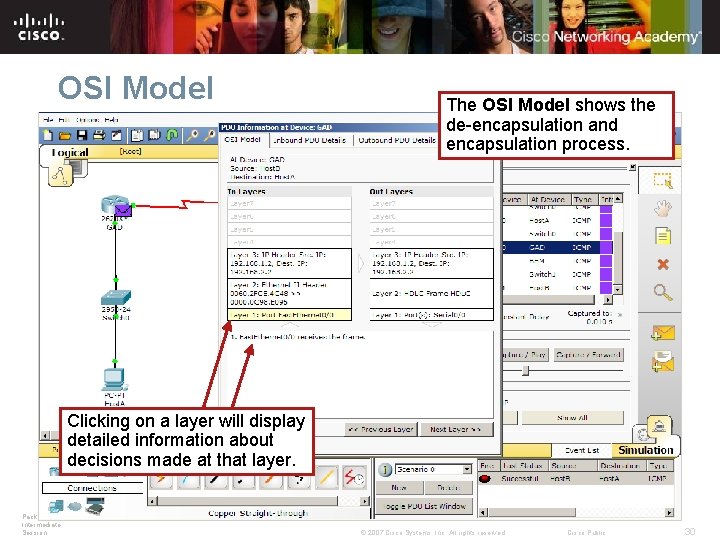The width and height of the screenshot is (720, 540).
Task: Choose the Move Layout hand tool
Action: 663,208
